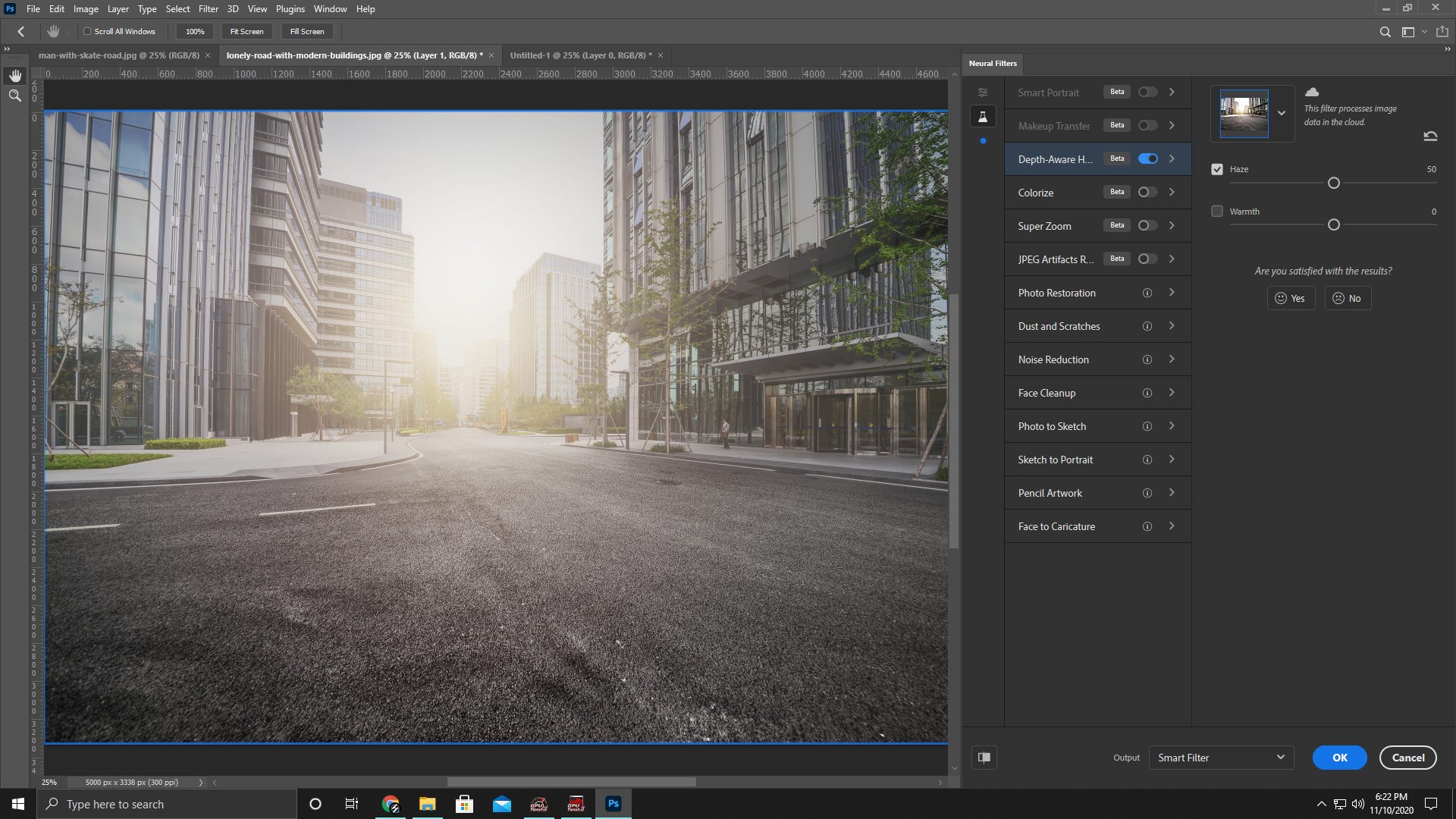
Task: Open the workspace switcher icon
Action: tap(1408, 32)
